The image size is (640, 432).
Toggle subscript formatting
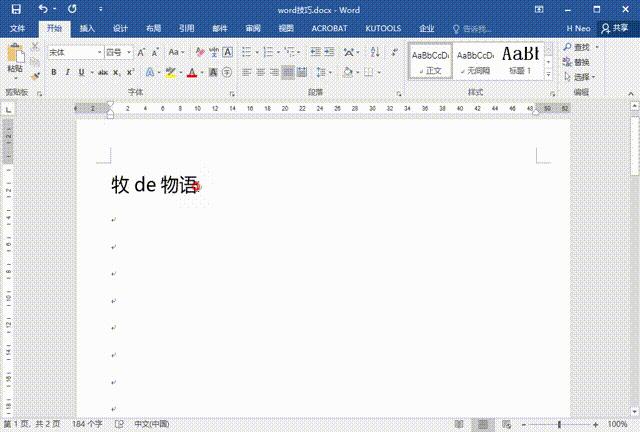117,72
